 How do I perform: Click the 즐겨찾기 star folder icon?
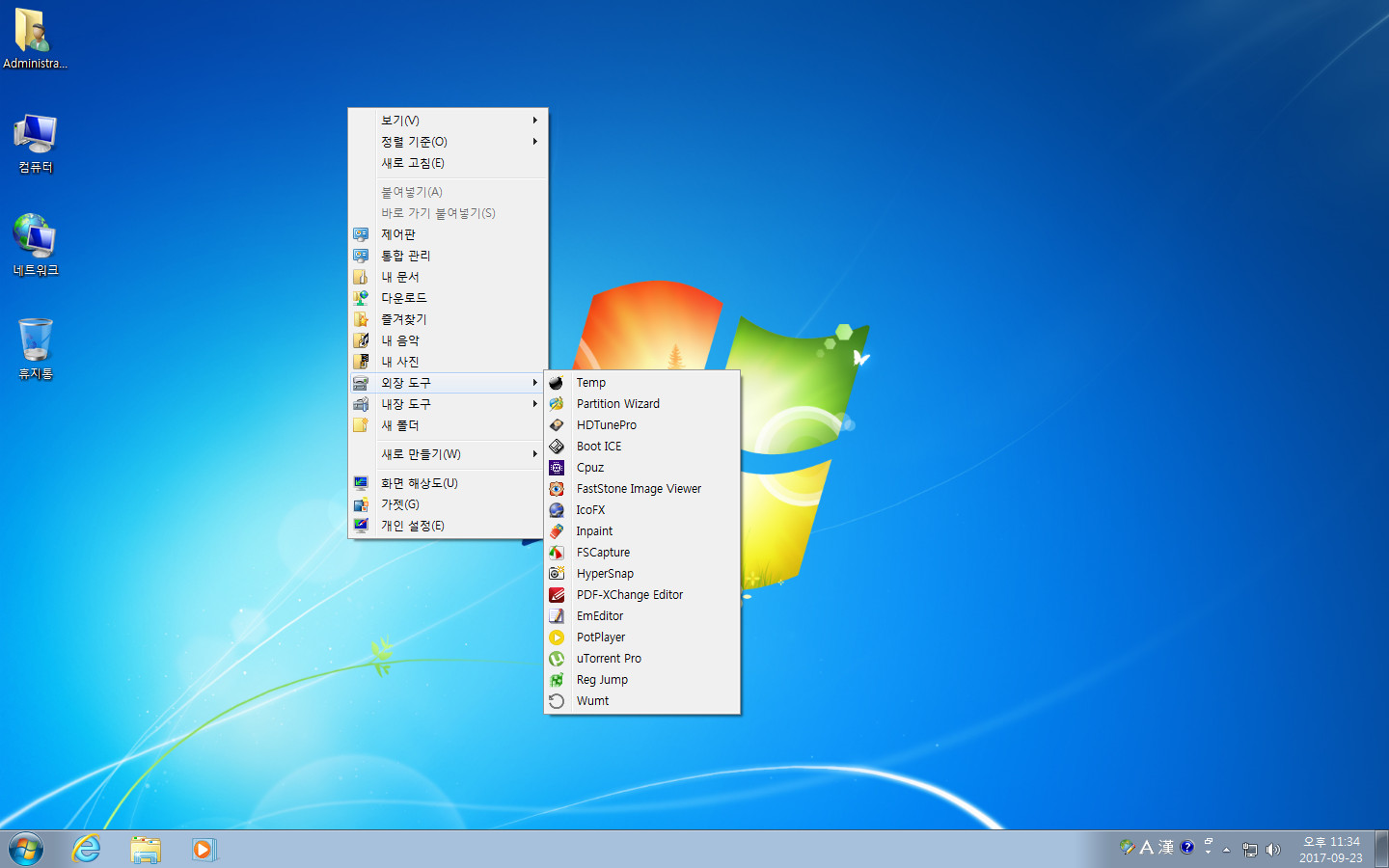pos(361,319)
